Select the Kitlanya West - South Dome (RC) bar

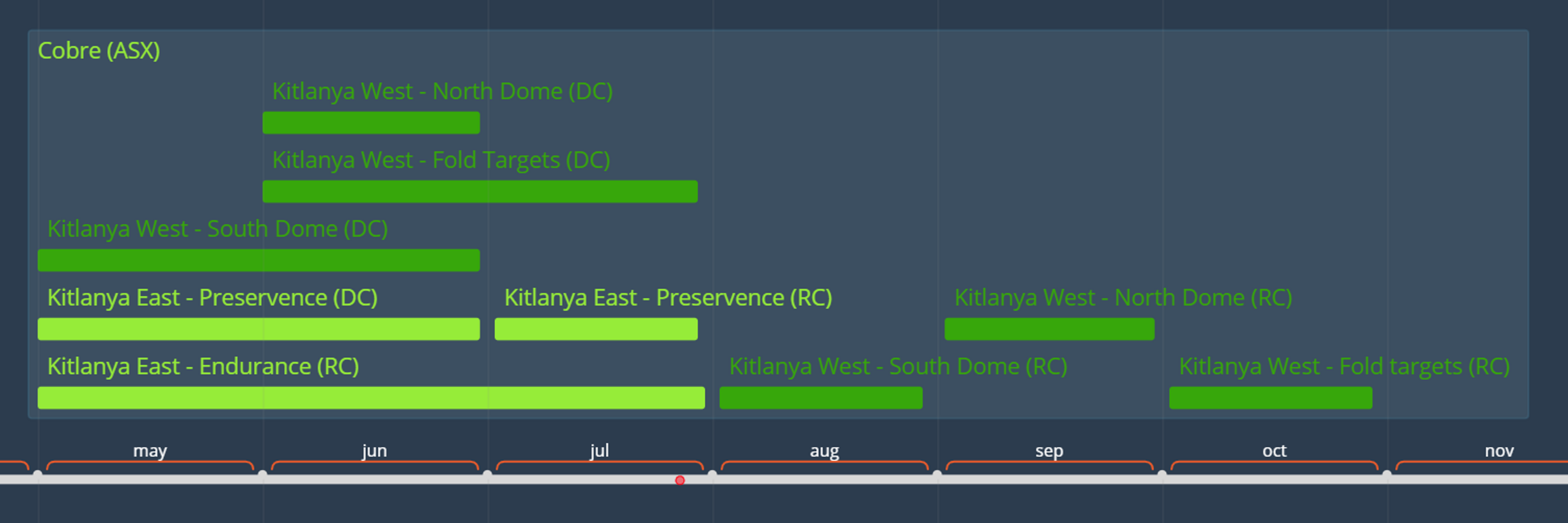click(x=820, y=398)
